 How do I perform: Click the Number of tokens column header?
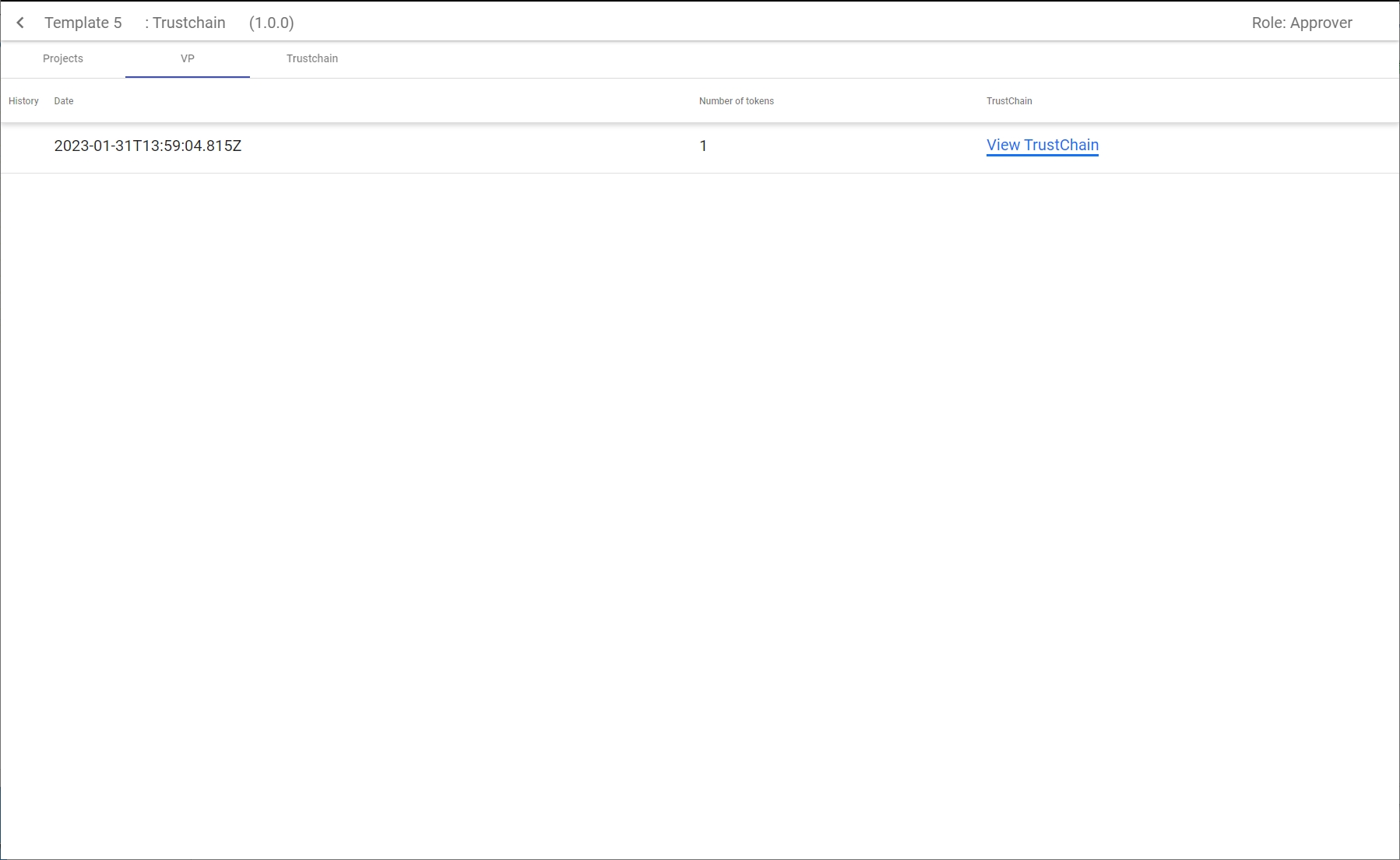[736, 101]
